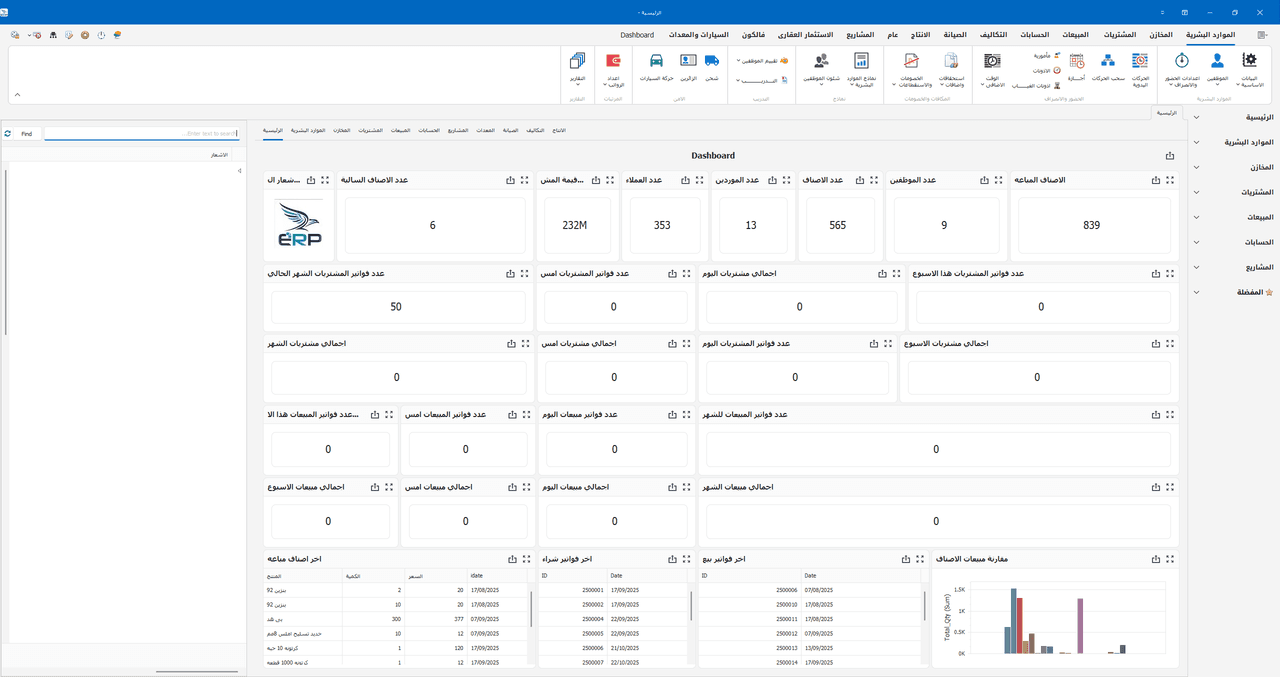Click the scrollbar in اخر فواتير شراء
The image size is (1280, 677).
[x=691, y=605]
